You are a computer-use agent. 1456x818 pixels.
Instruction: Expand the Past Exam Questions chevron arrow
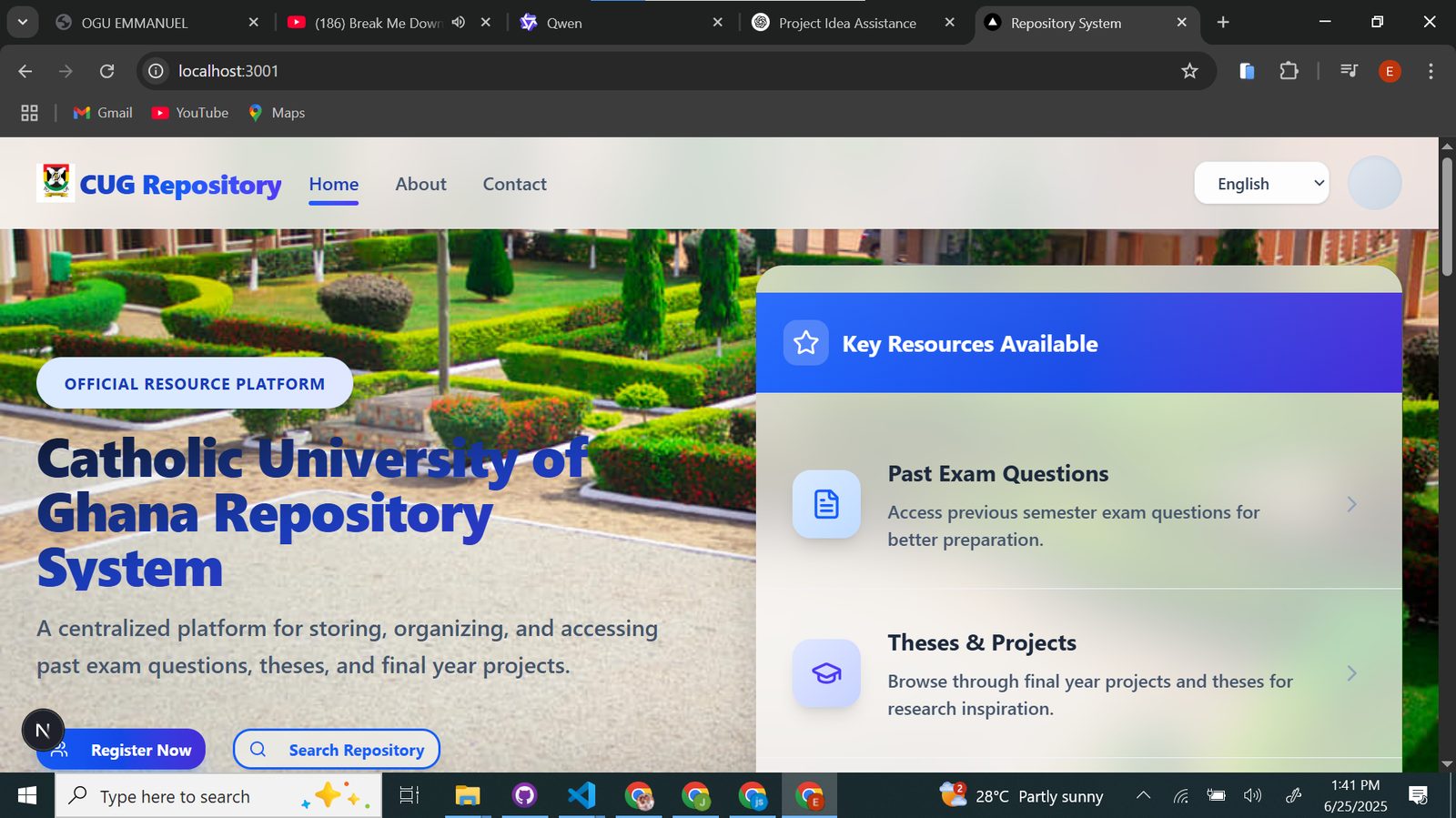[1351, 504]
